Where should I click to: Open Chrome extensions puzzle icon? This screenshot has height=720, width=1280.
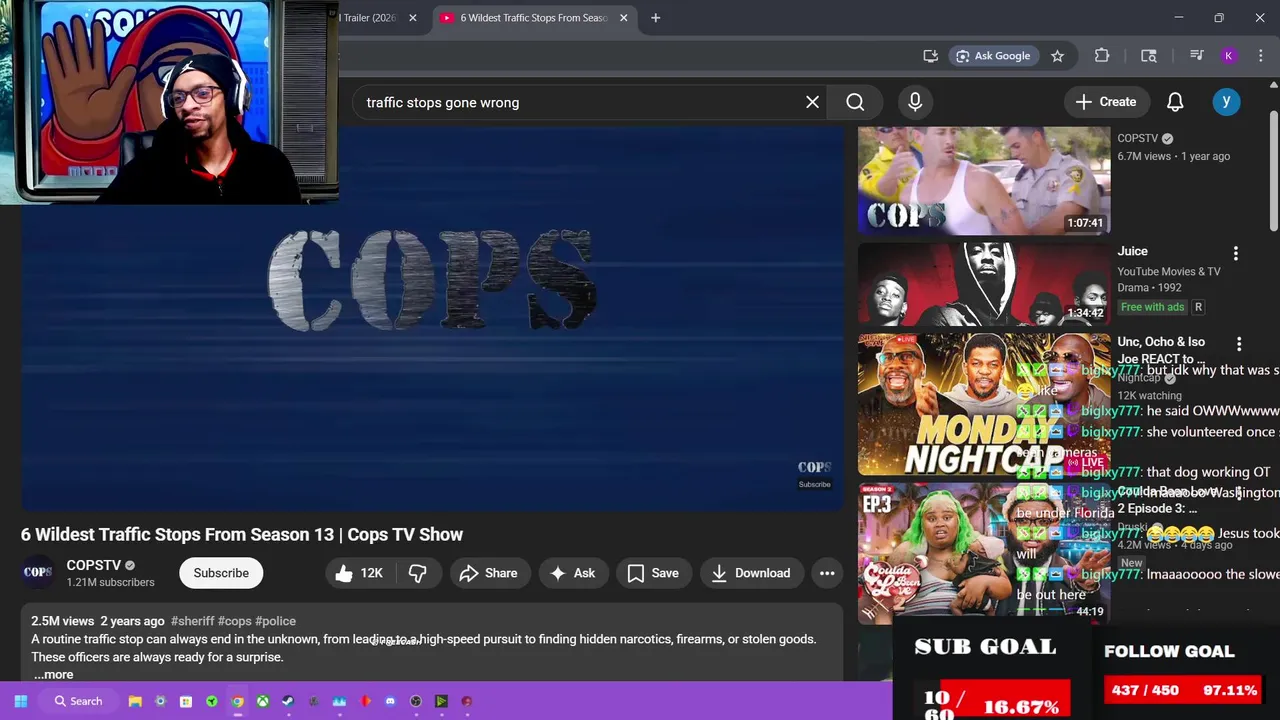[x=1102, y=56]
